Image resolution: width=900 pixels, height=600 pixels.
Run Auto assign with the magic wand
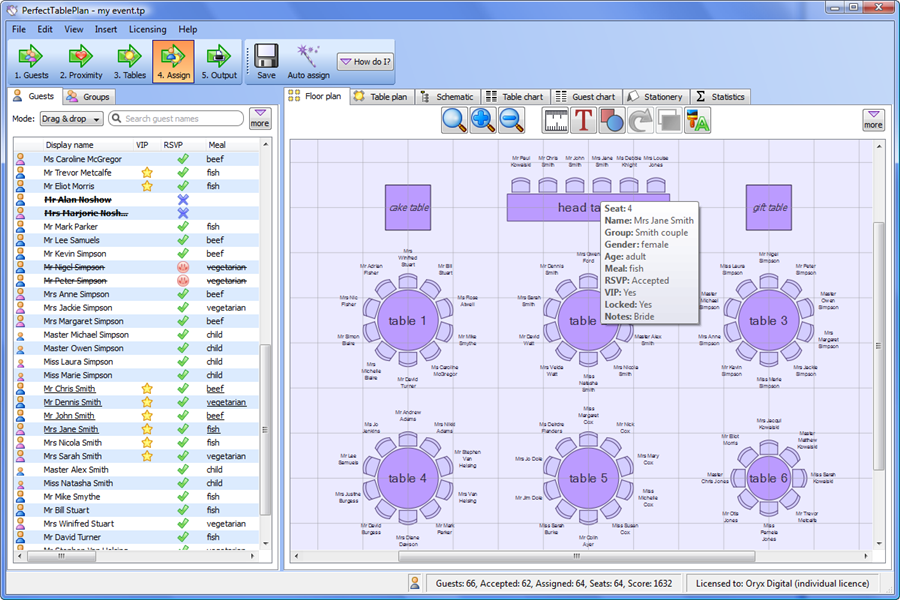point(308,61)
